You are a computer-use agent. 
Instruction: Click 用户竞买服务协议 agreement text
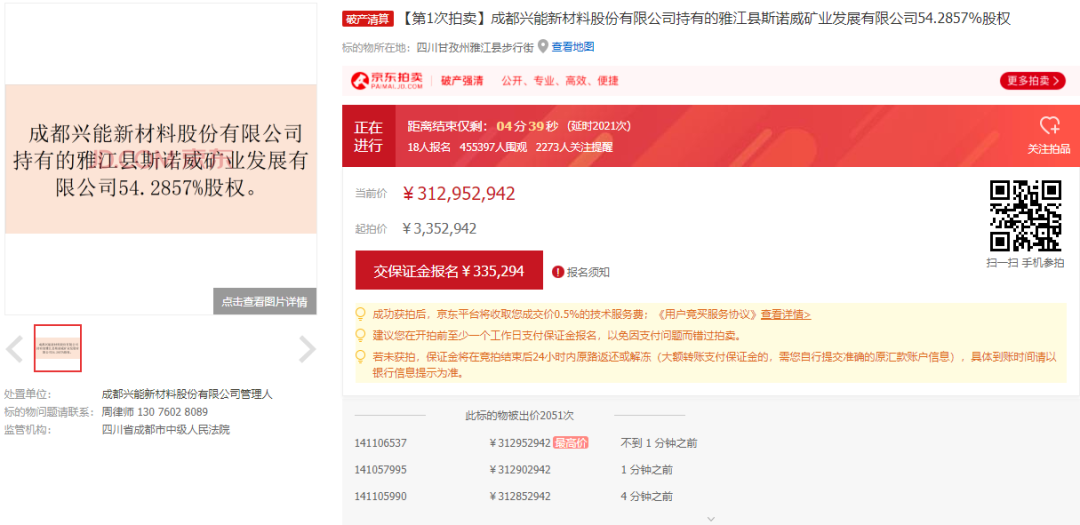click(708, 314)
